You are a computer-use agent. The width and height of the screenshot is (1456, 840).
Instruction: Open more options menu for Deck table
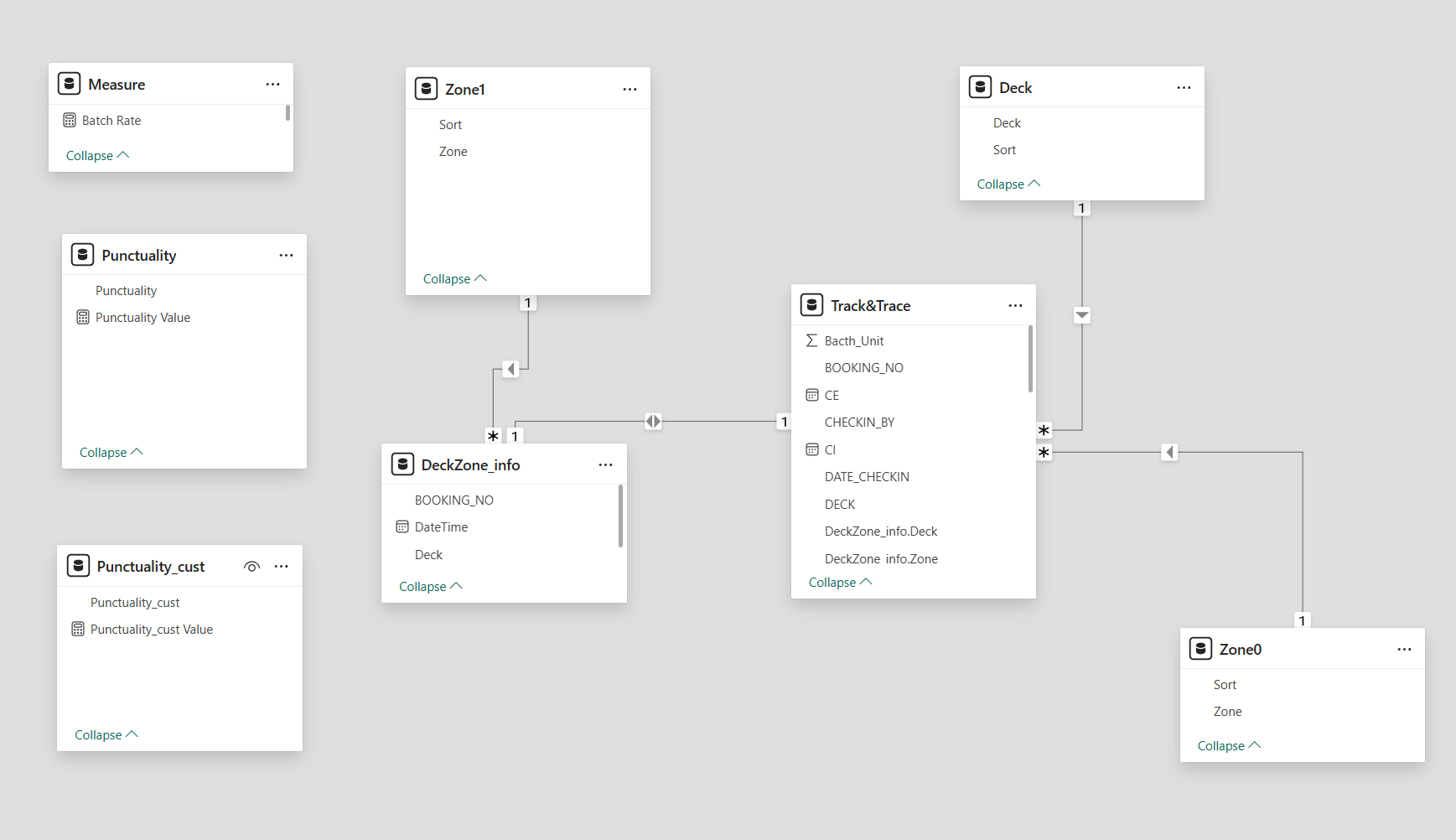pyautogui.click(x=1184, y=88)
